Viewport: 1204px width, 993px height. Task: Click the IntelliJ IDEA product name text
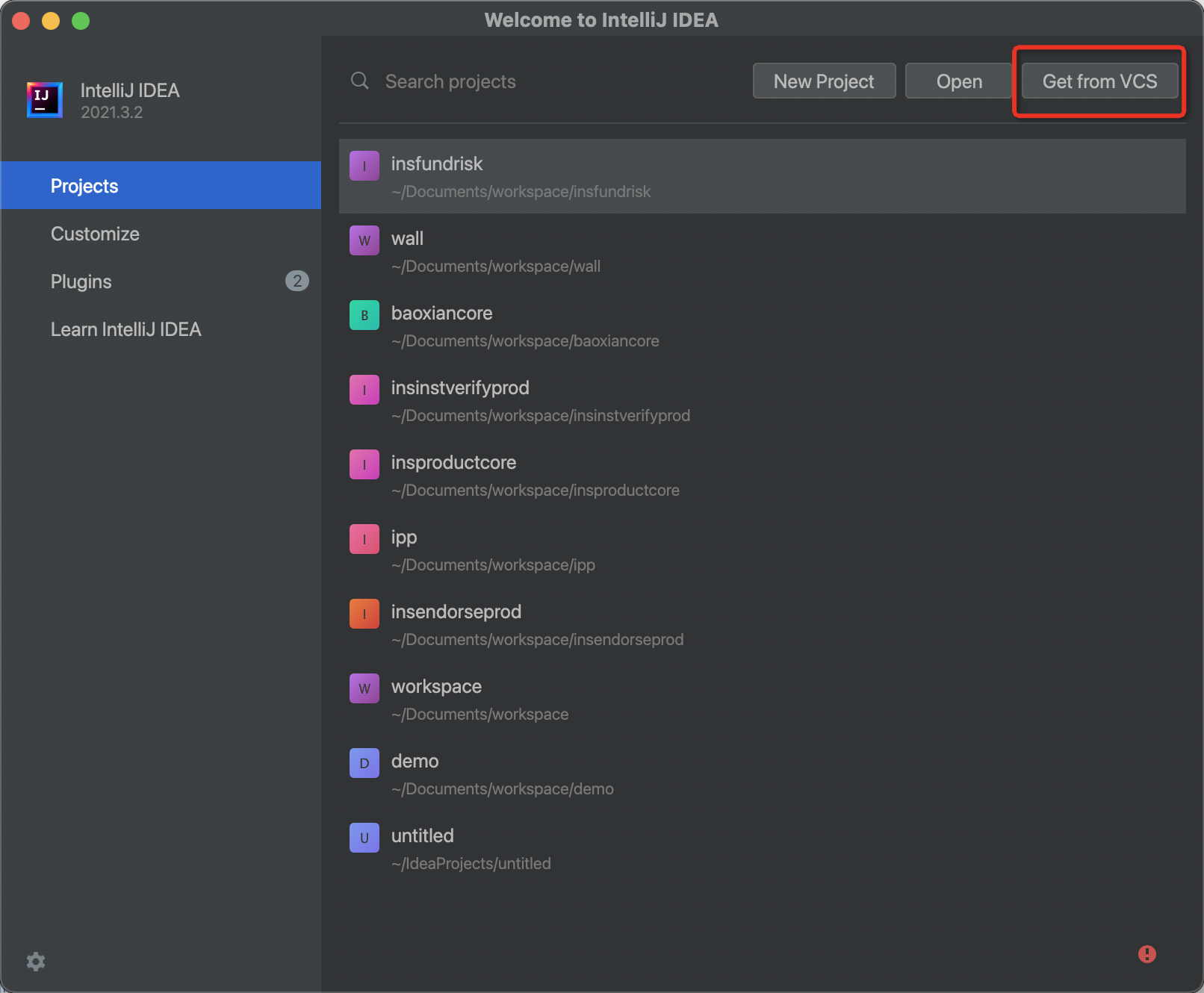tap(130, 90)
